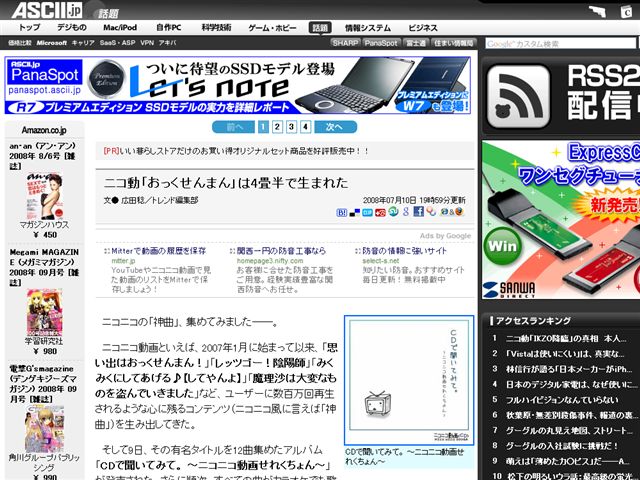The width and height of the screenshot is (640, 480).
Task: Click the 富士通 button
Action: (x=416, y=43)
